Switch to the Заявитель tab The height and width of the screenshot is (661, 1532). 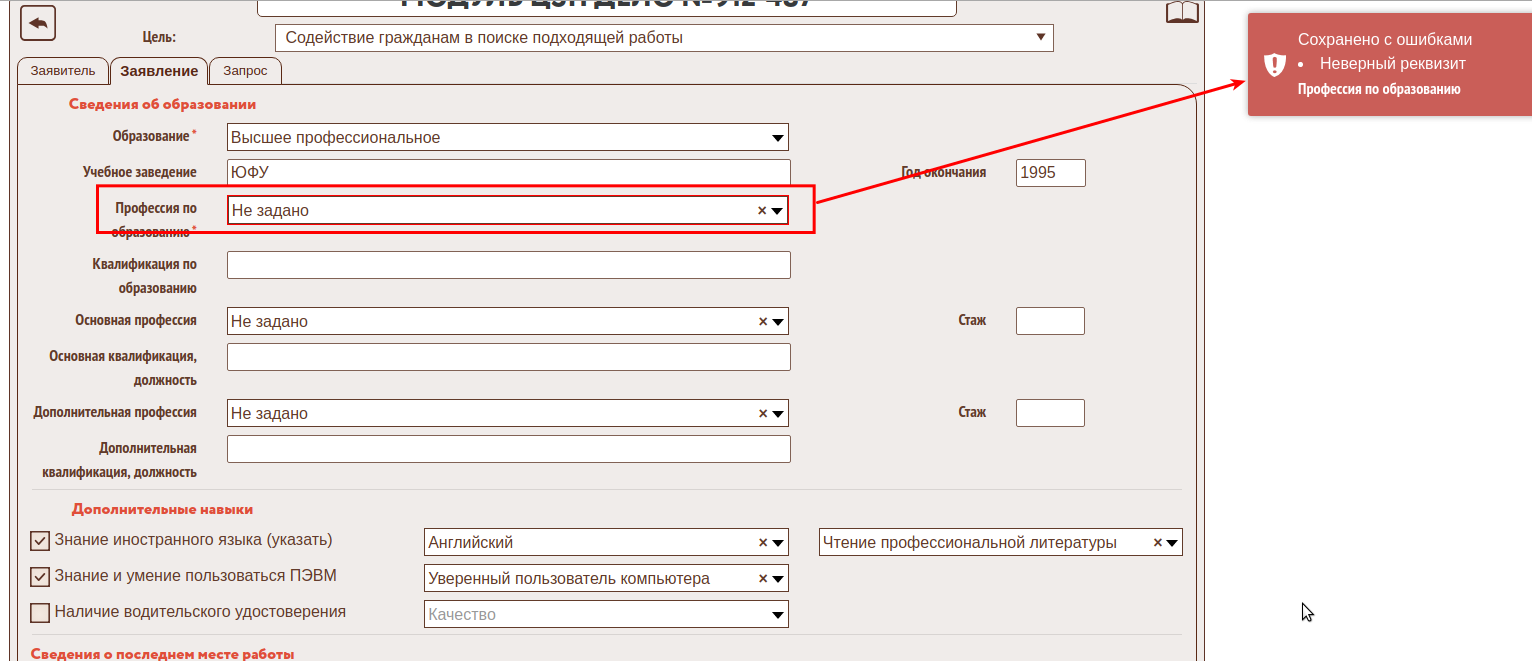(x=62, y=71)
